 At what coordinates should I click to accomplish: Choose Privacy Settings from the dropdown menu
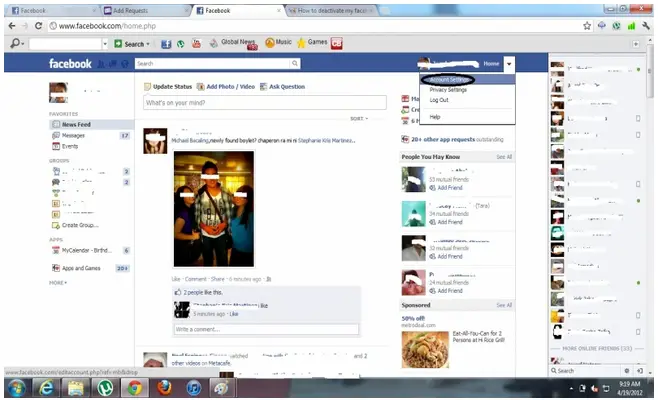pyautogui.click(x=448, y=90)
